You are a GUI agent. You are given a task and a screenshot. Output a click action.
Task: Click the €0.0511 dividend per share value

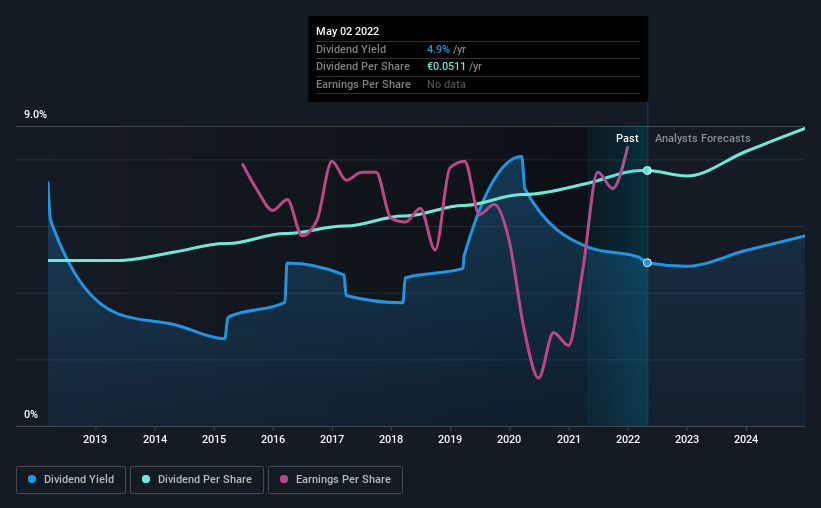pyautogui.click(x=446, y=67)
